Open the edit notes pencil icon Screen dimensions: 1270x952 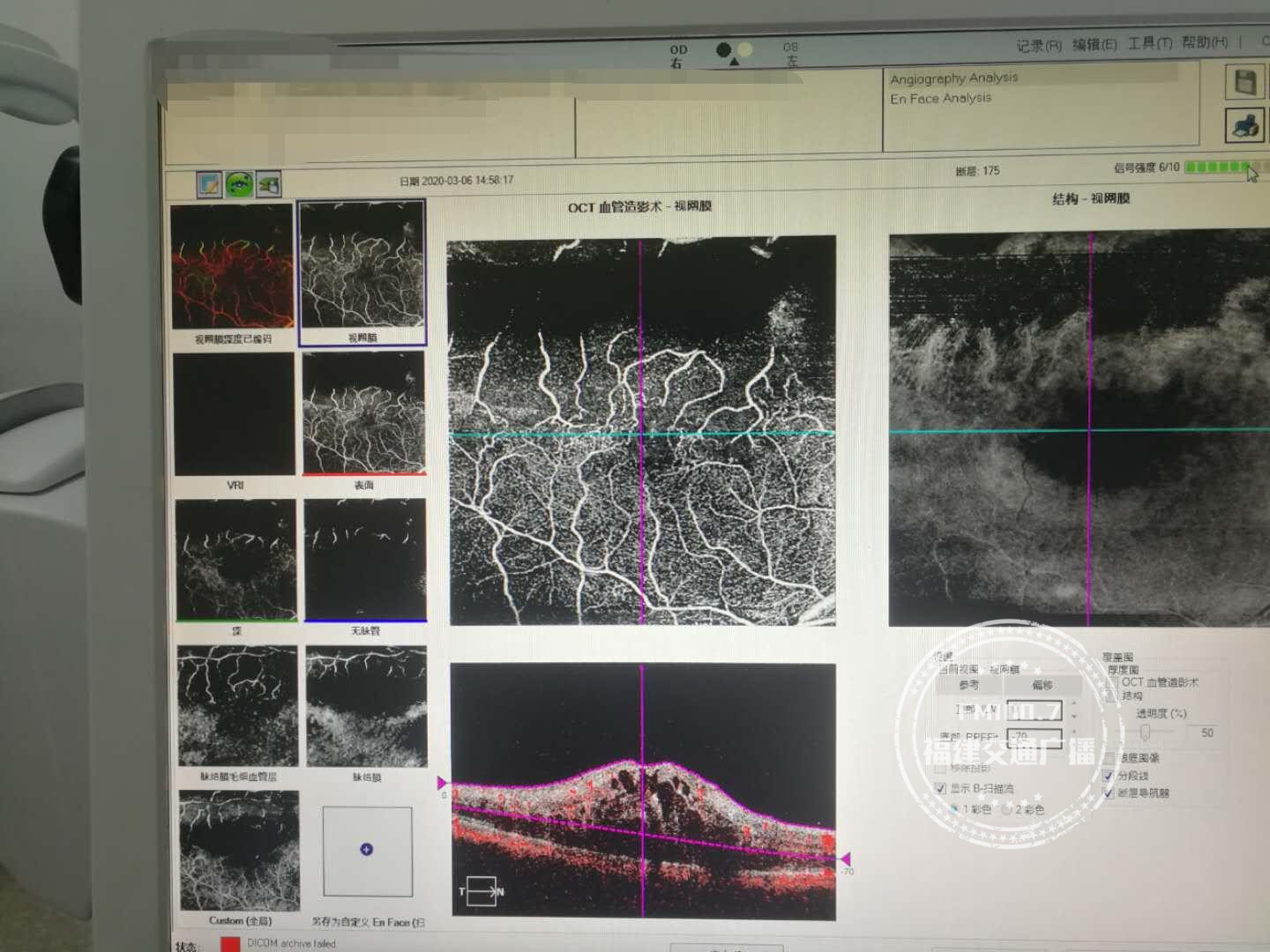(210, 183)
